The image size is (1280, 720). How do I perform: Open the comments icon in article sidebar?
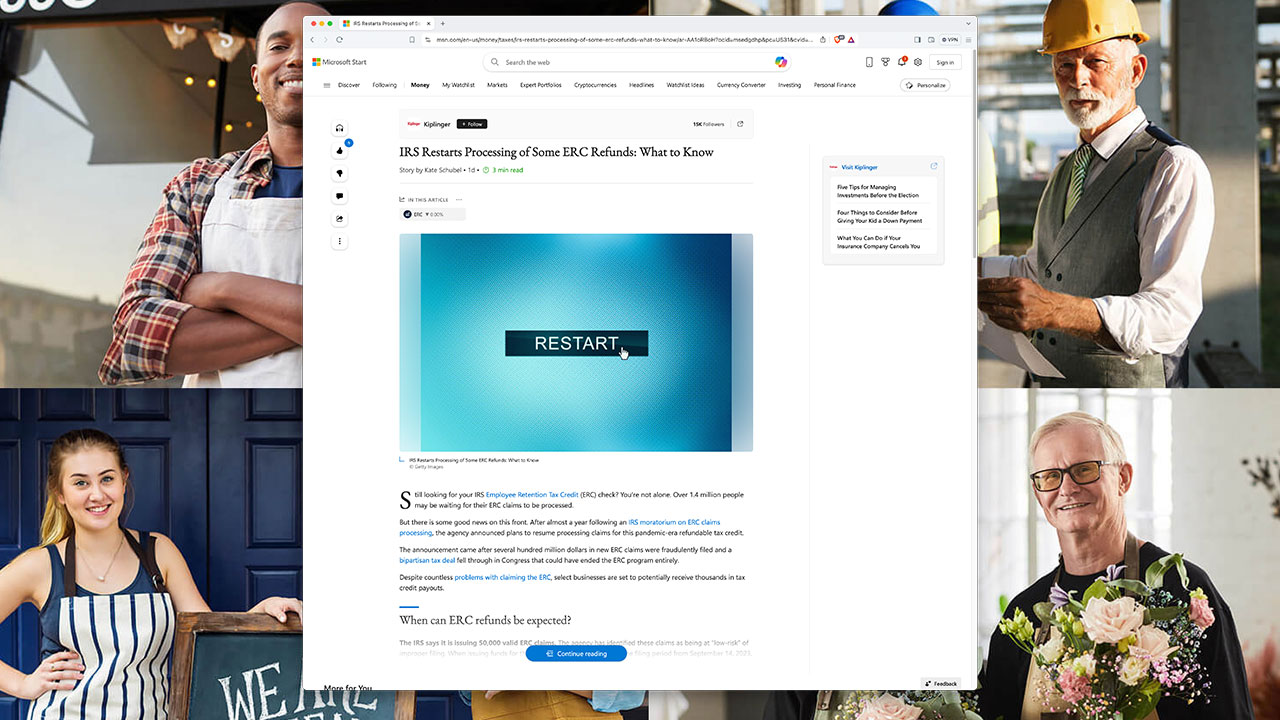click(340, 196)
